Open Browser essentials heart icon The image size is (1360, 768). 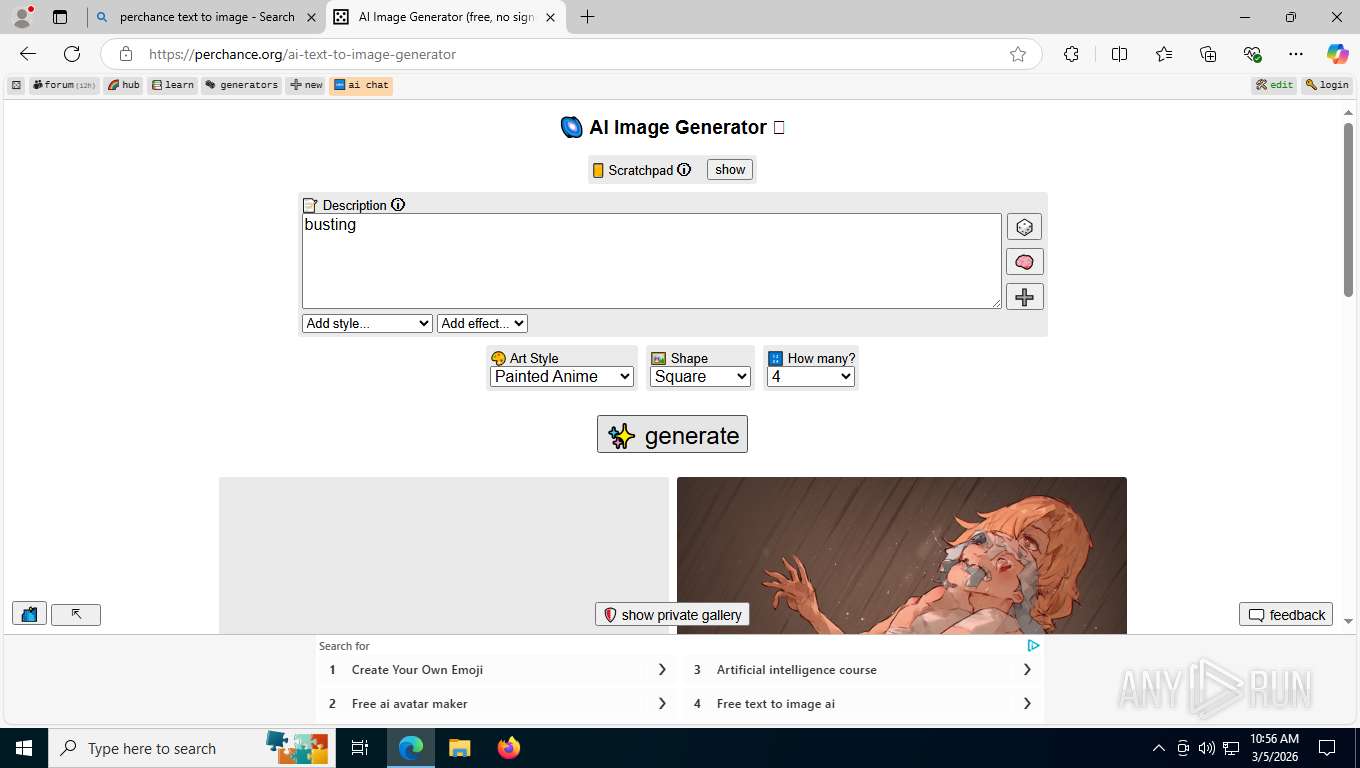coord(1252,54)
